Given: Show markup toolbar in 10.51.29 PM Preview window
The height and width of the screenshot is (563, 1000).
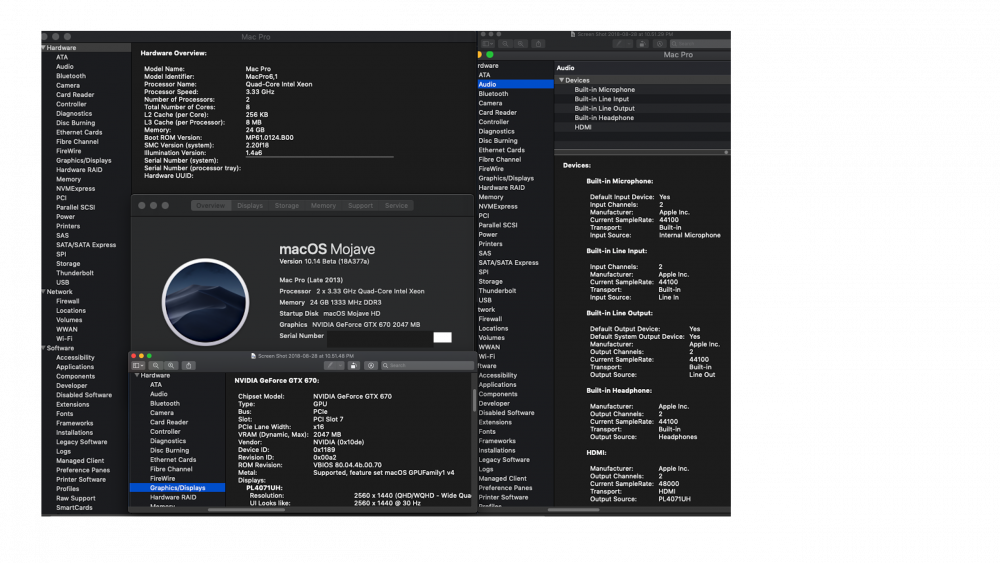Looking at the screenshot, I should pyautogui.click(x=659, y=43).
